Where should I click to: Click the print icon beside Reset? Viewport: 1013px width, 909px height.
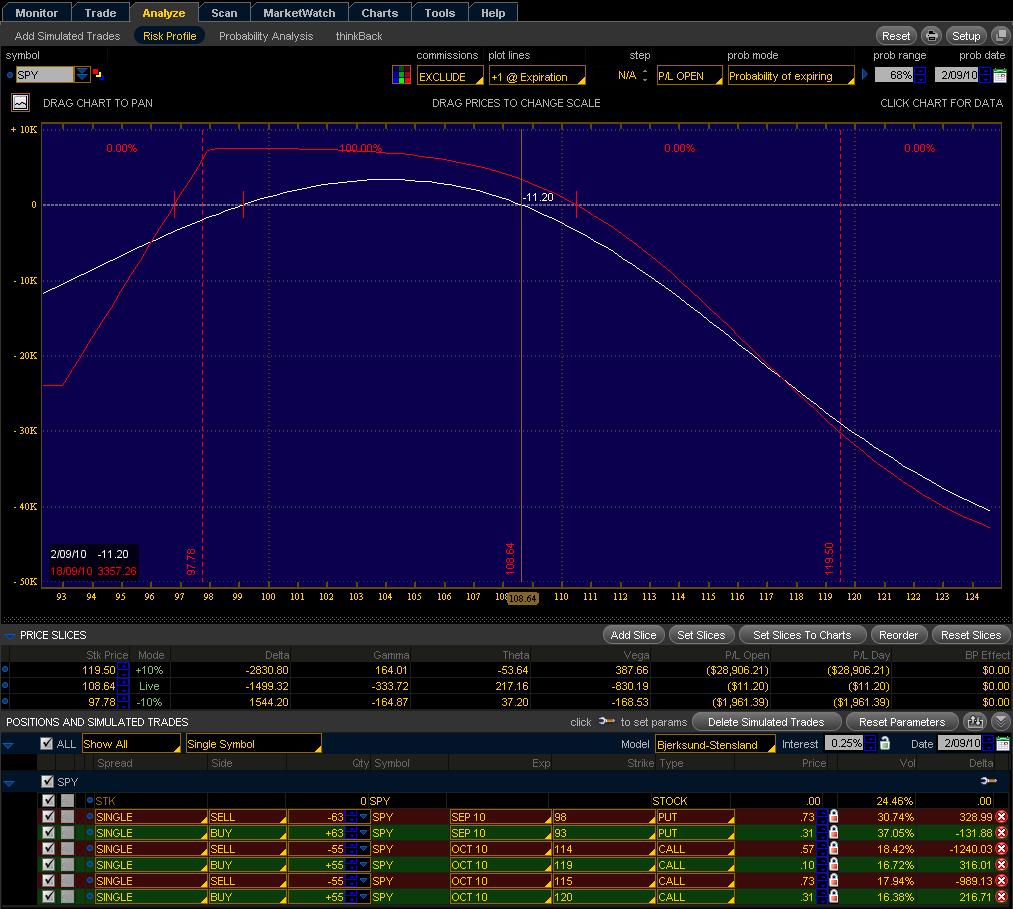(x=931, y=36)
